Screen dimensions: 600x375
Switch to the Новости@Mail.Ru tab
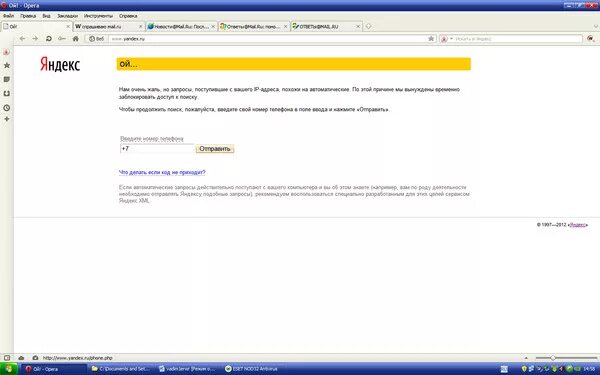181,26
